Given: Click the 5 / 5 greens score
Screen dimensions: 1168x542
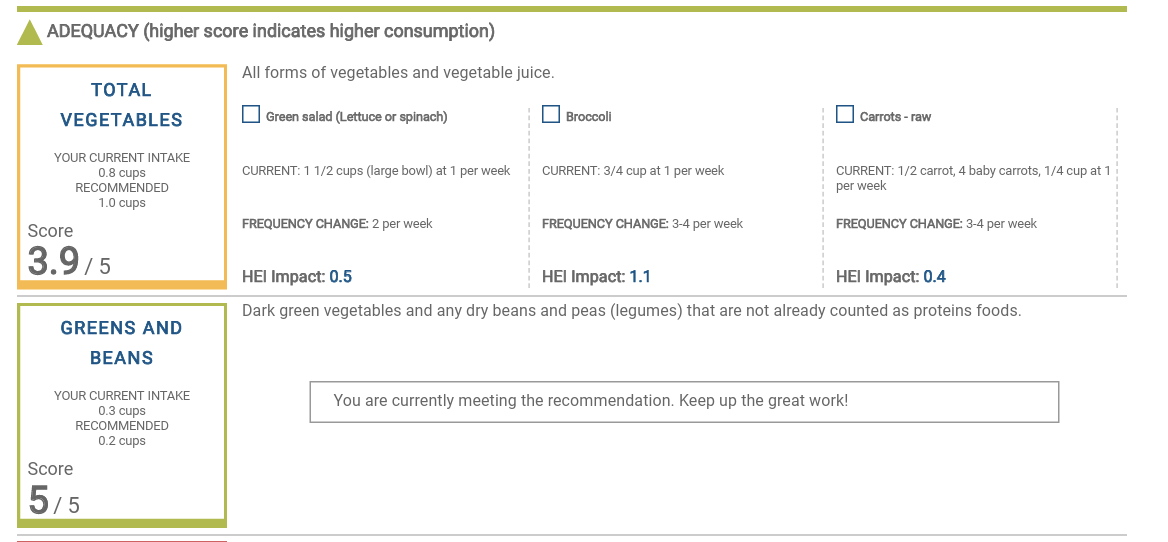Looking at the screenshot, I should coord(54,500).
